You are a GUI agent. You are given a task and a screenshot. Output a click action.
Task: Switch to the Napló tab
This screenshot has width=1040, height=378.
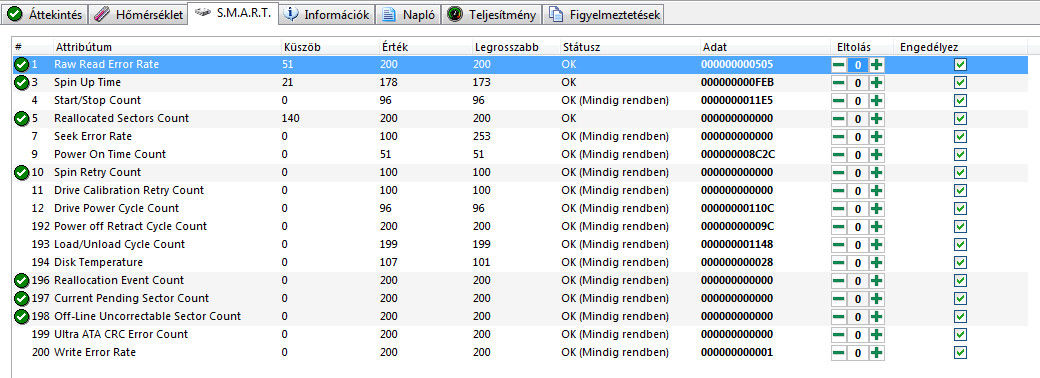pos(409,14)
